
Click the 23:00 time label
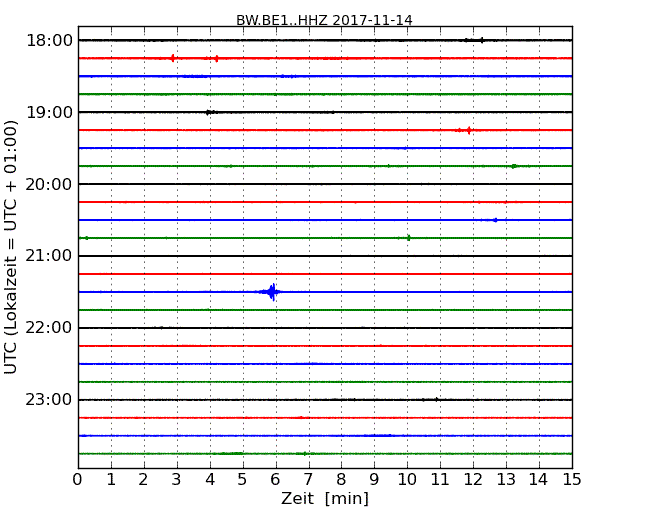[49, 400]
